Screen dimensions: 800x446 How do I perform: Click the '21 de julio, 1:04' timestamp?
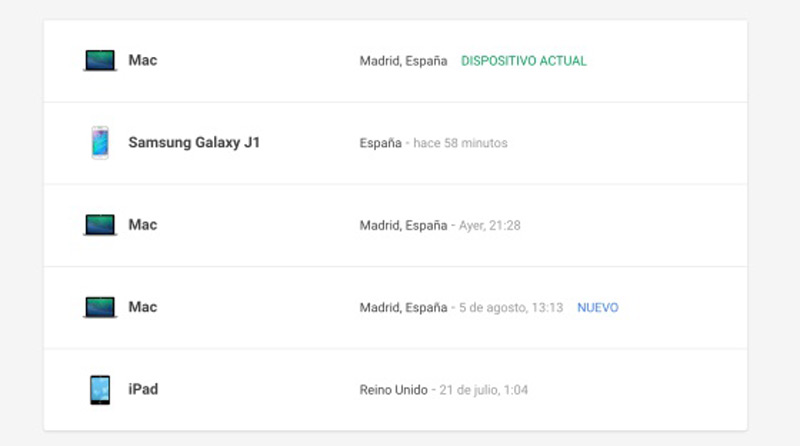tap(487, 389)
